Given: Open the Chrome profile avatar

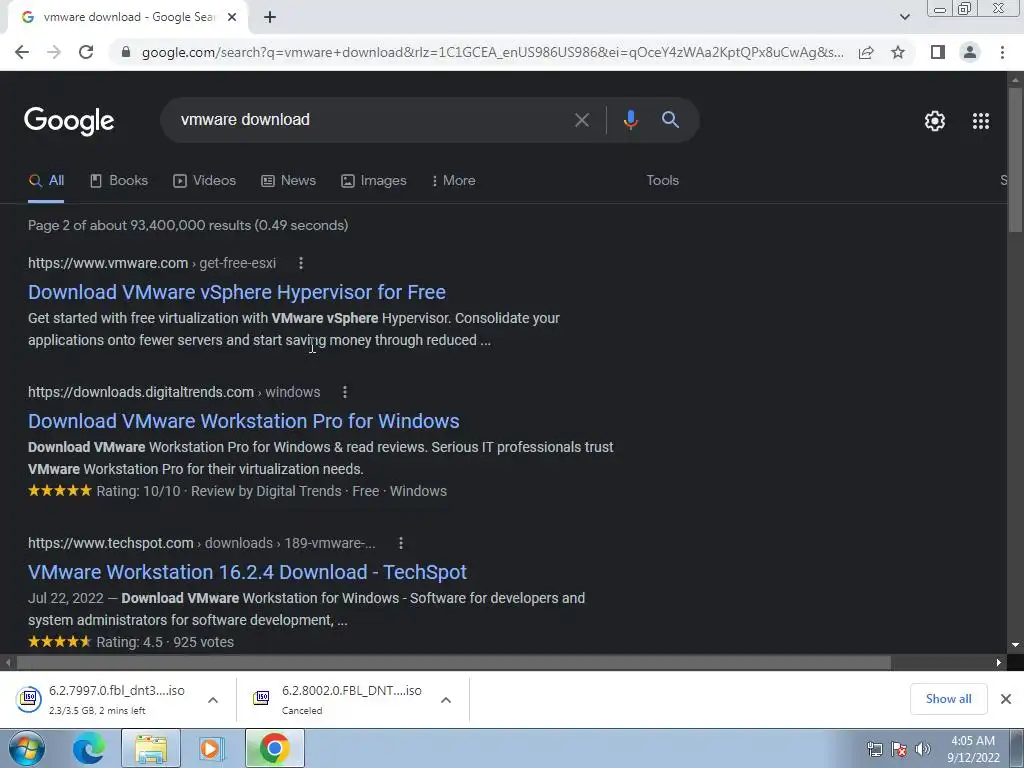Looking at the screenshot, I should [x=970, y=52].
